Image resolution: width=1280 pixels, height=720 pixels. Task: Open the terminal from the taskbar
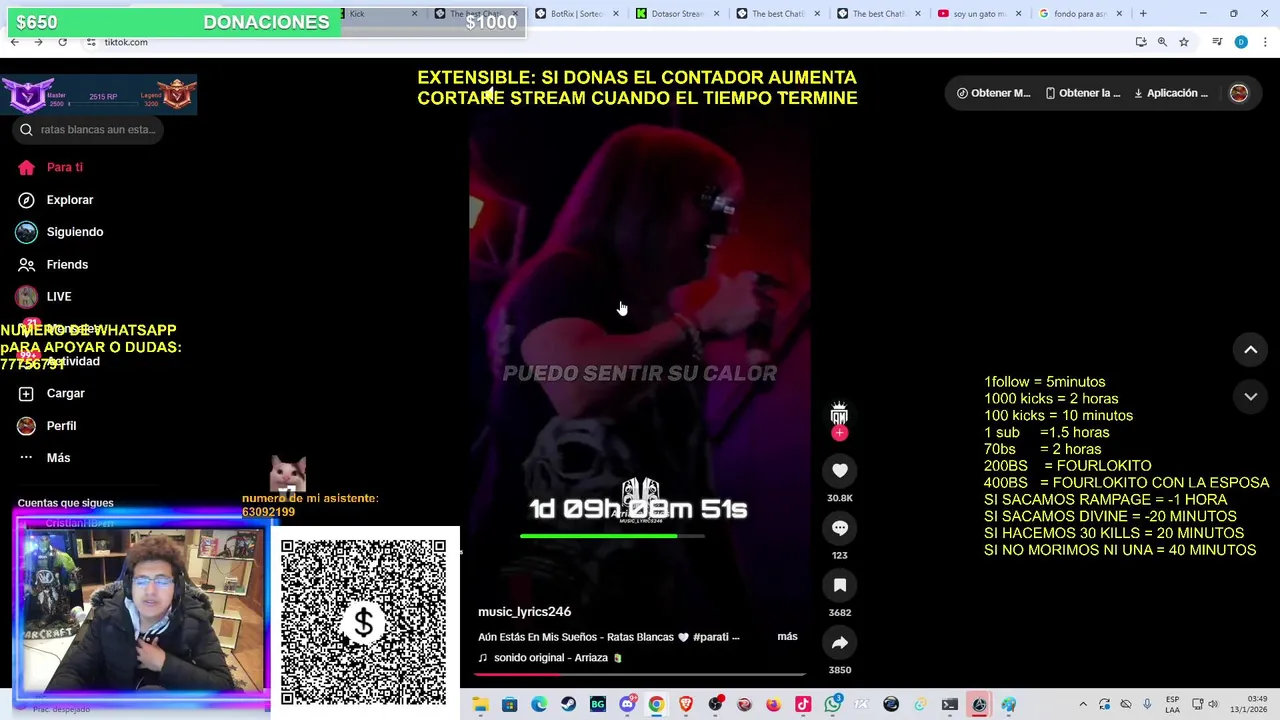tap(950, 705)
